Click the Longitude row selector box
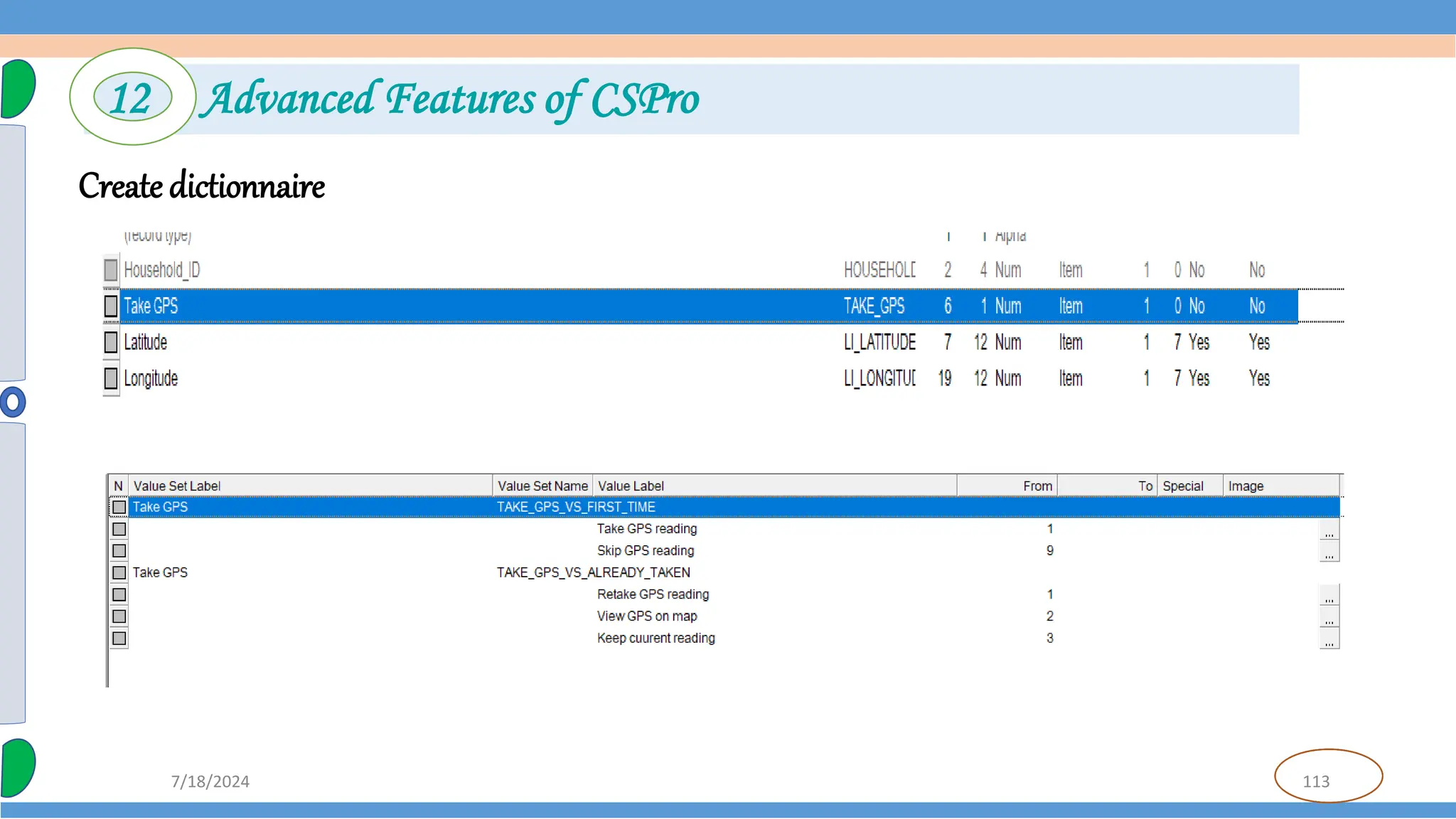This screenshot has height=819, width=1456. (x=111, y=378)
